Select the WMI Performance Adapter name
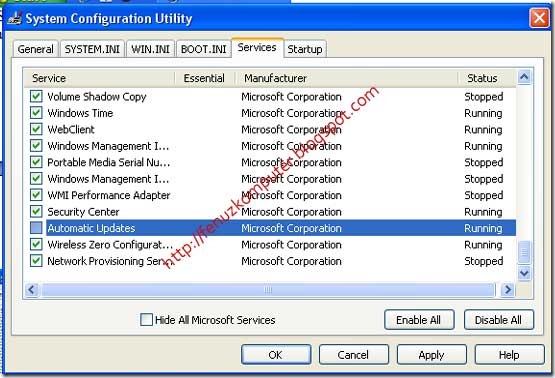Viewport: 555px width, 378px height. 109,195
